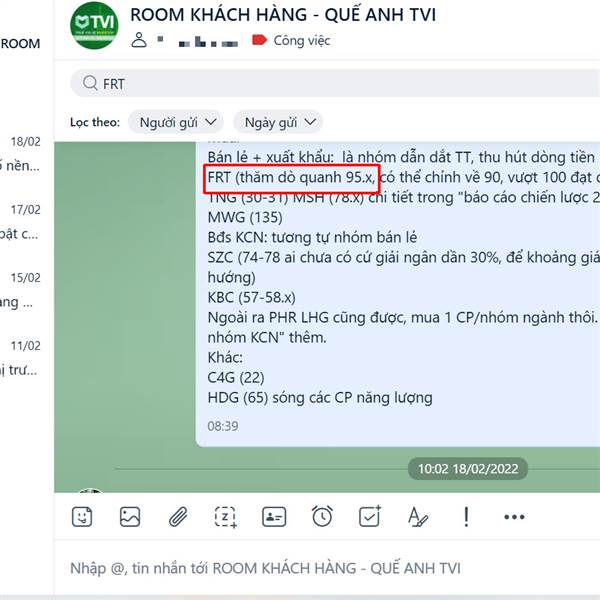Click the message input box at bottom
This screenshot has height=600, width=600.
tap(327, 568)
